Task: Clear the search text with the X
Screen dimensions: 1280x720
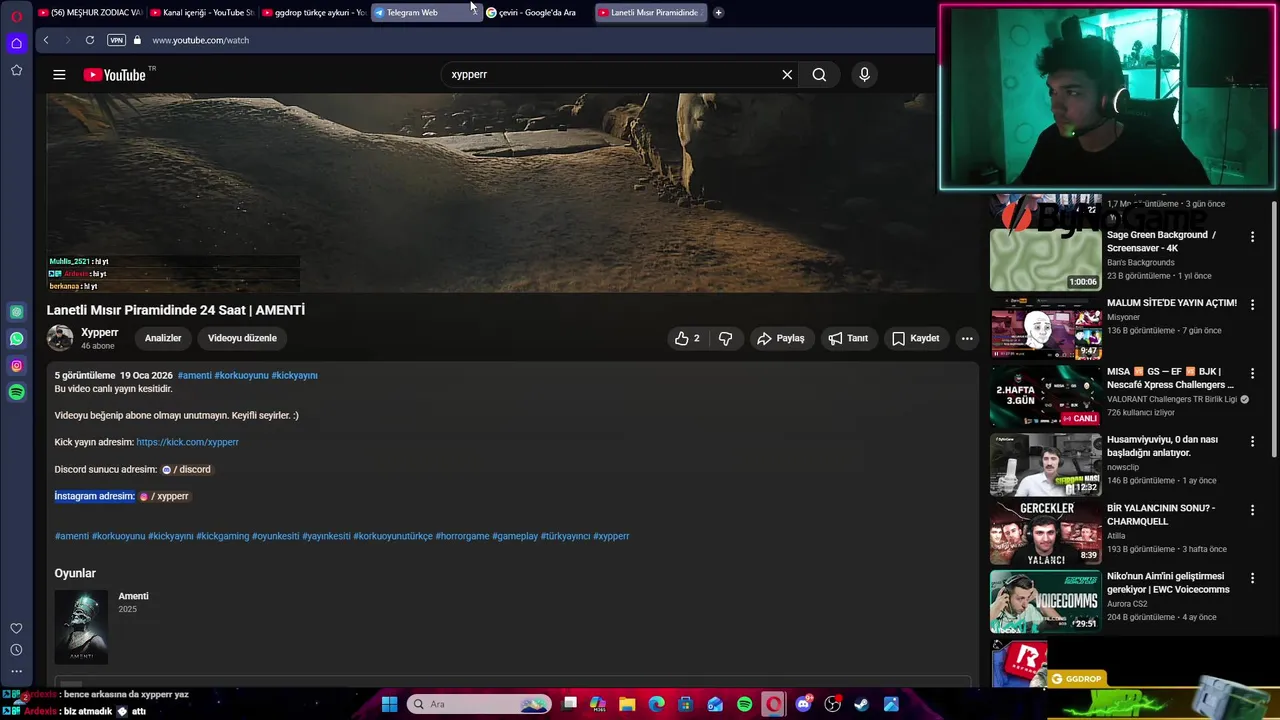Action: pyautogui.click(x=787, y=74)
